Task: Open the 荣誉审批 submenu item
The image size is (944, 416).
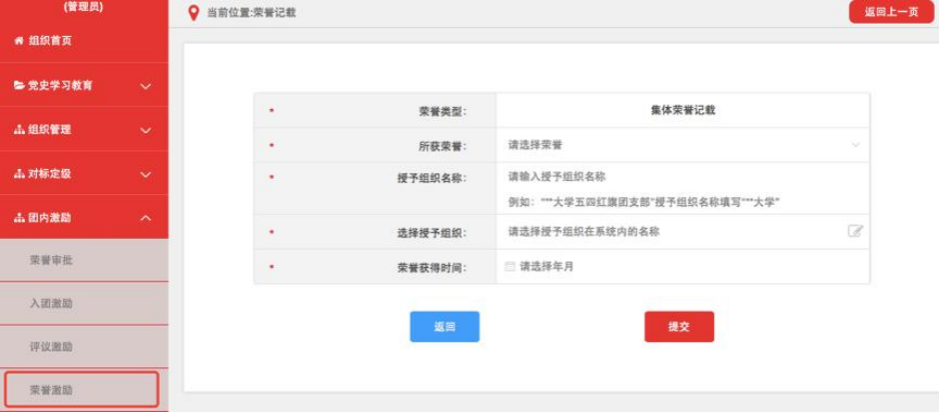Action: pos(52,260)
